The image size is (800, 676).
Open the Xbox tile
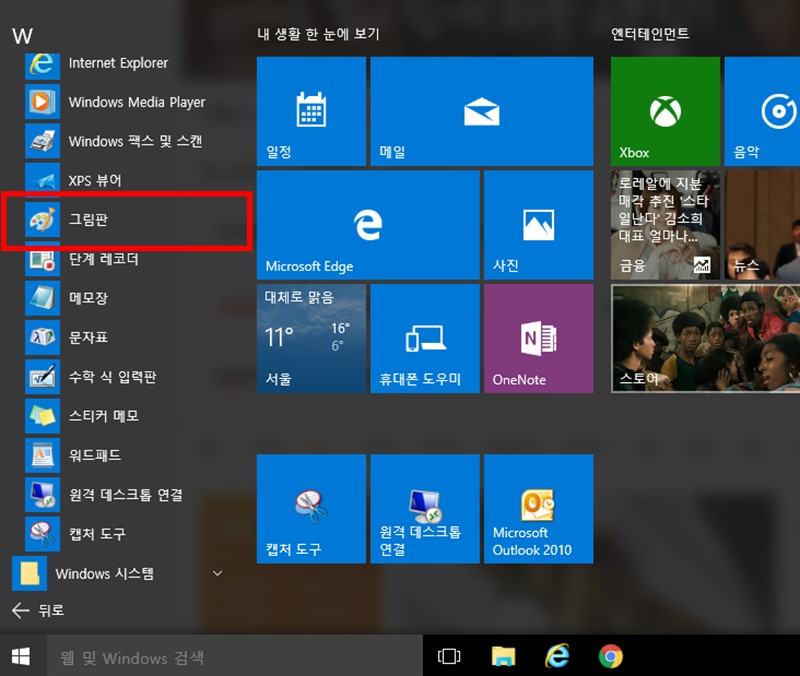[x=665, y=111]
